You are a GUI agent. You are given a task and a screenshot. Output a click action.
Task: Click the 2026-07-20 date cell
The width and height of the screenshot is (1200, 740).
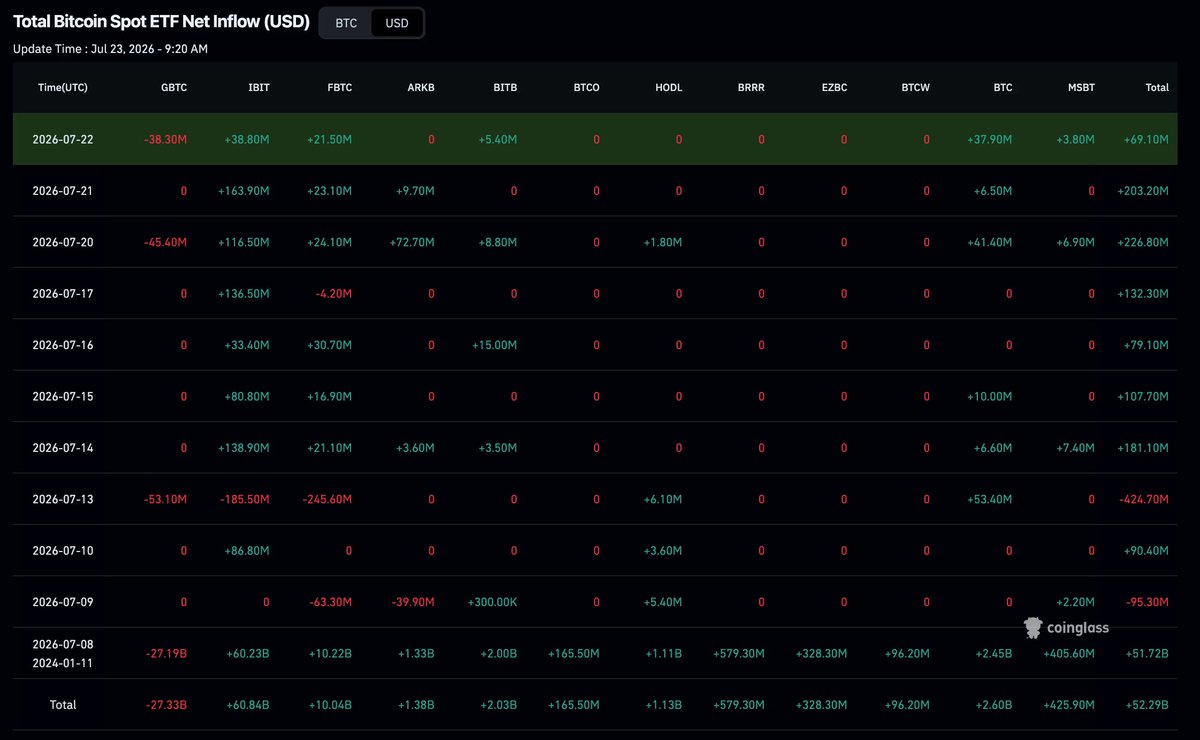[x=63, y=242]
